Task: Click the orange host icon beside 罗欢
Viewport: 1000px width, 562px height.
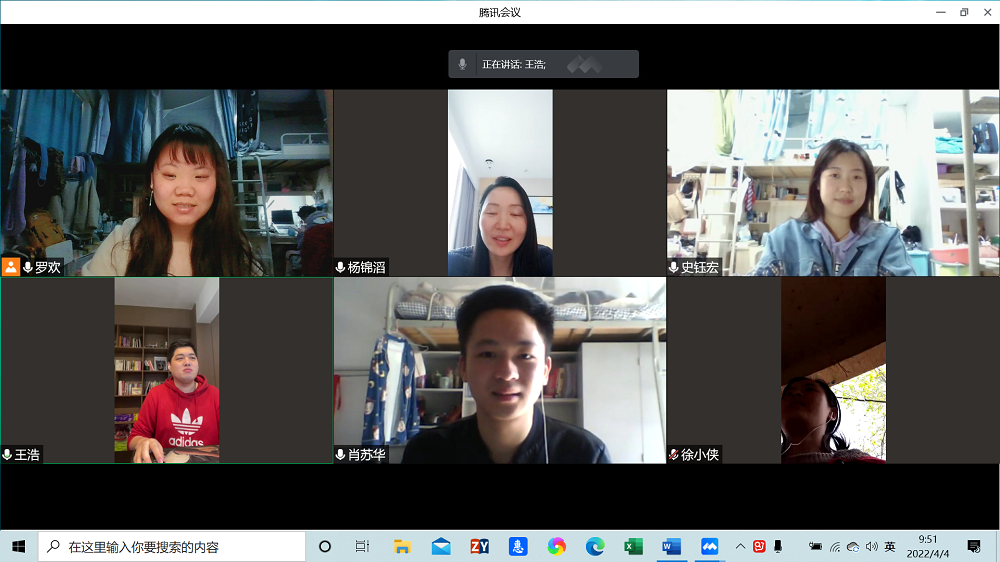Action: pyautogui.click(x=11, y=267)
